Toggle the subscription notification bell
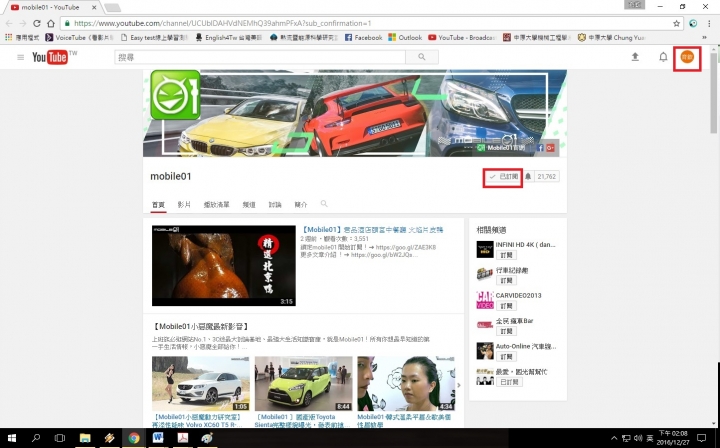 pos(528,176)
